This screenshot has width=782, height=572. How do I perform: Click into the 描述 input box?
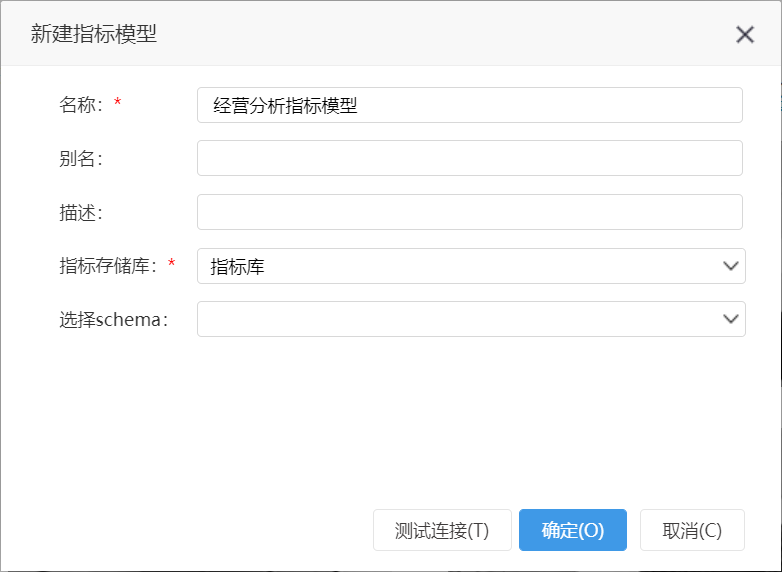pyautogui.click(x=470, y=212)
